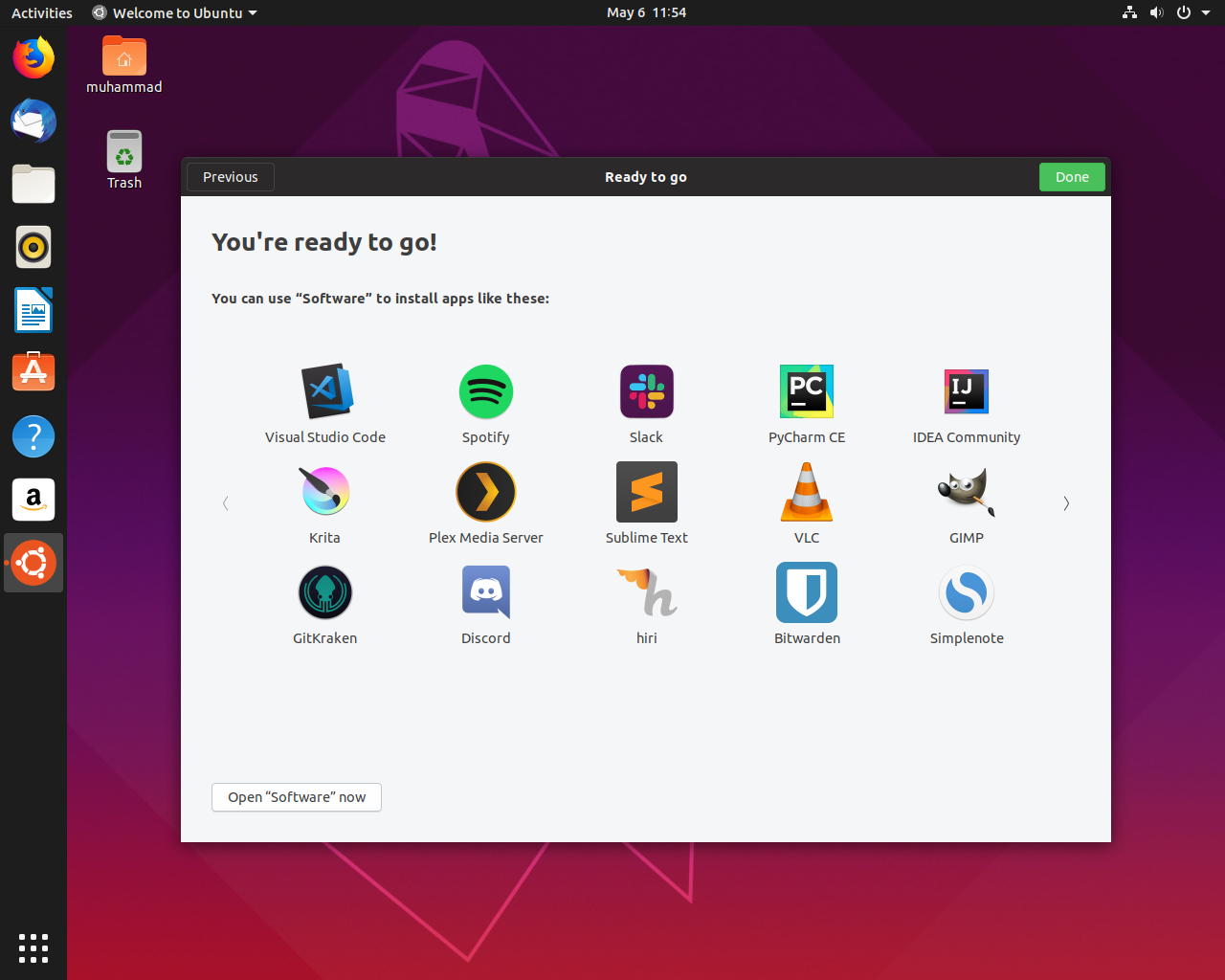Pick the hiri app icon

[647, 592]
